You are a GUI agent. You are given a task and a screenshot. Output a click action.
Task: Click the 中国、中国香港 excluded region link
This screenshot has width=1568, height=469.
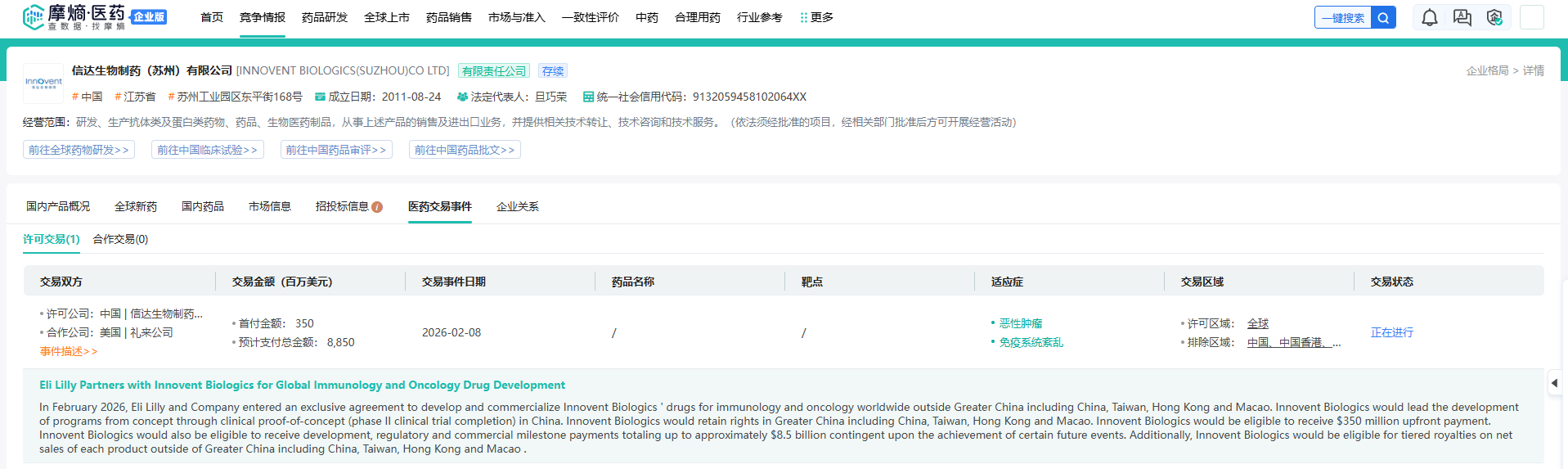pos(1294,342)
